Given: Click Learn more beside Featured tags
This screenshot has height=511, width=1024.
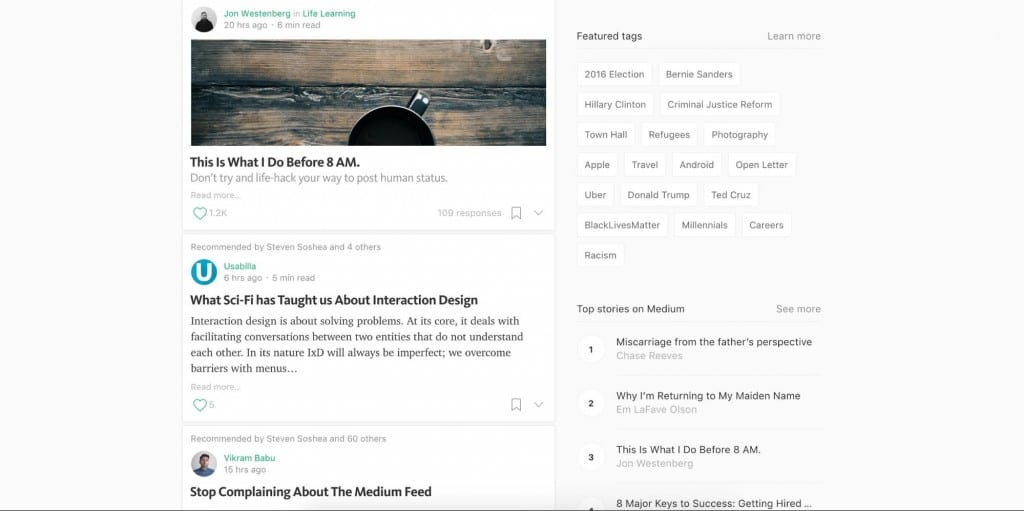Looking at the screenshot, I should point(793,36).
